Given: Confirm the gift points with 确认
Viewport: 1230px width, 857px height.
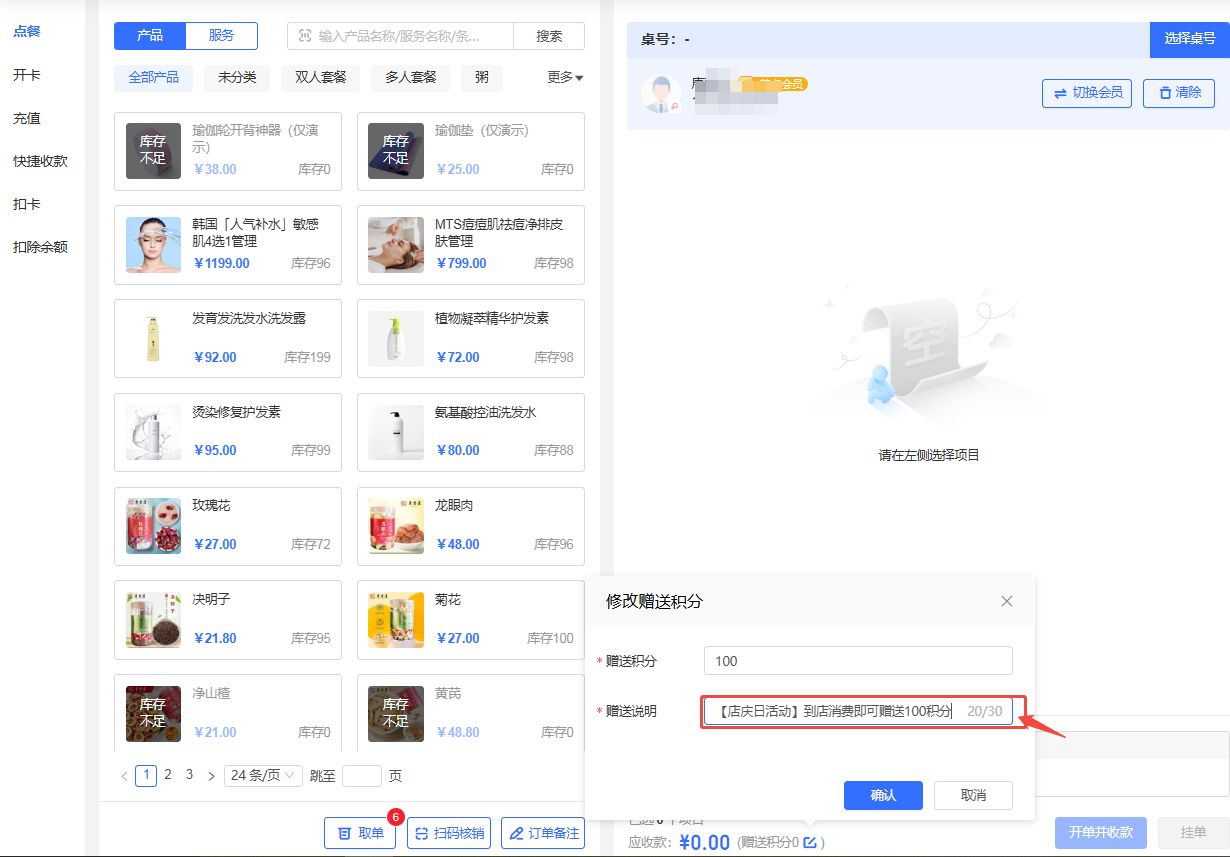Looking at the screenshot, I should (883, 795).
